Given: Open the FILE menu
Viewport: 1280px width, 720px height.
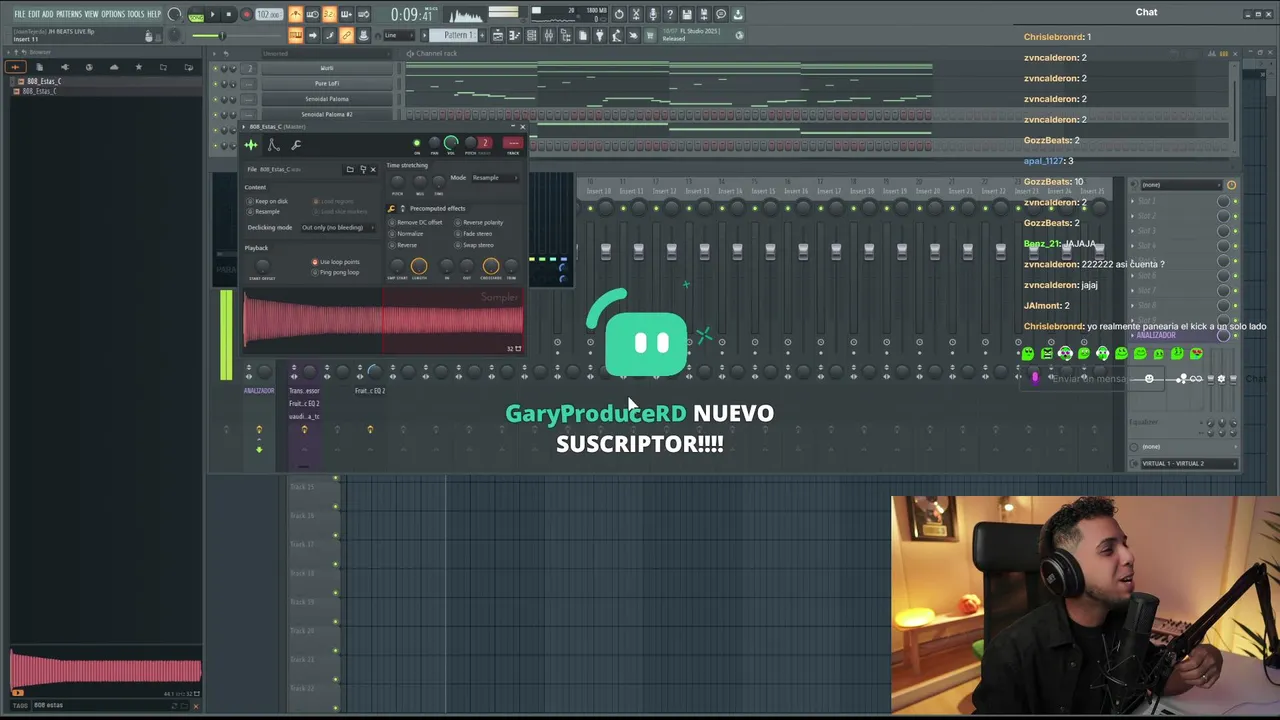Looking at the screenshot, I should tap(19, 14).
